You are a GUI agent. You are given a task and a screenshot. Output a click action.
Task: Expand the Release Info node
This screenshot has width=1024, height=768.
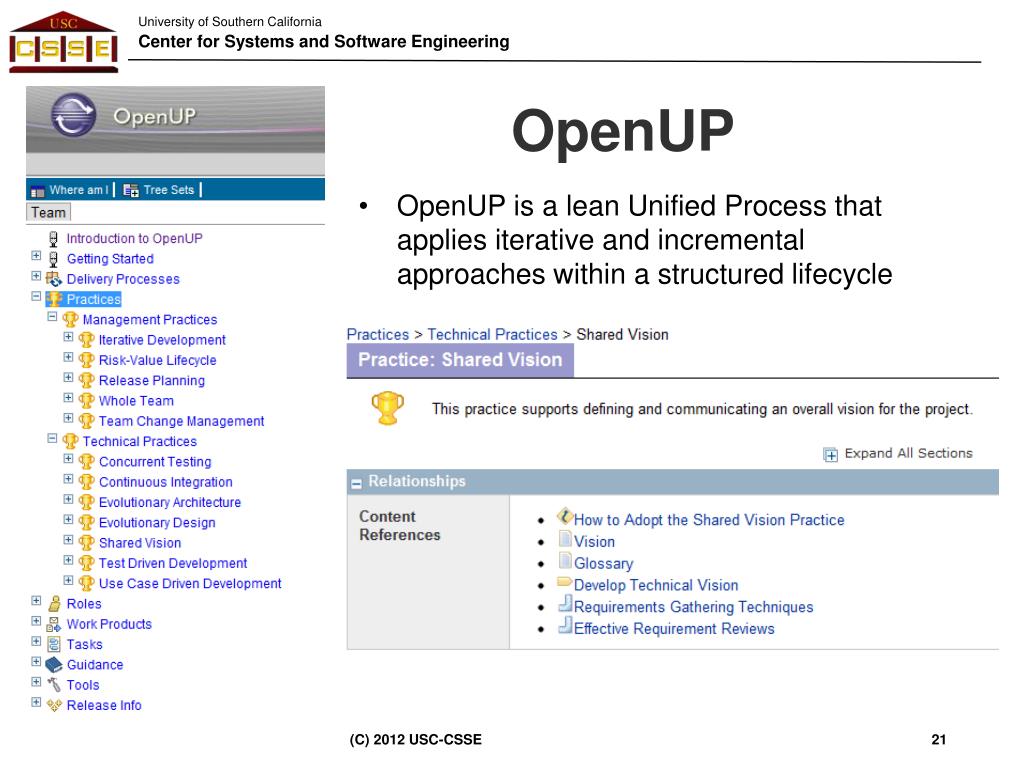point(36,702)
